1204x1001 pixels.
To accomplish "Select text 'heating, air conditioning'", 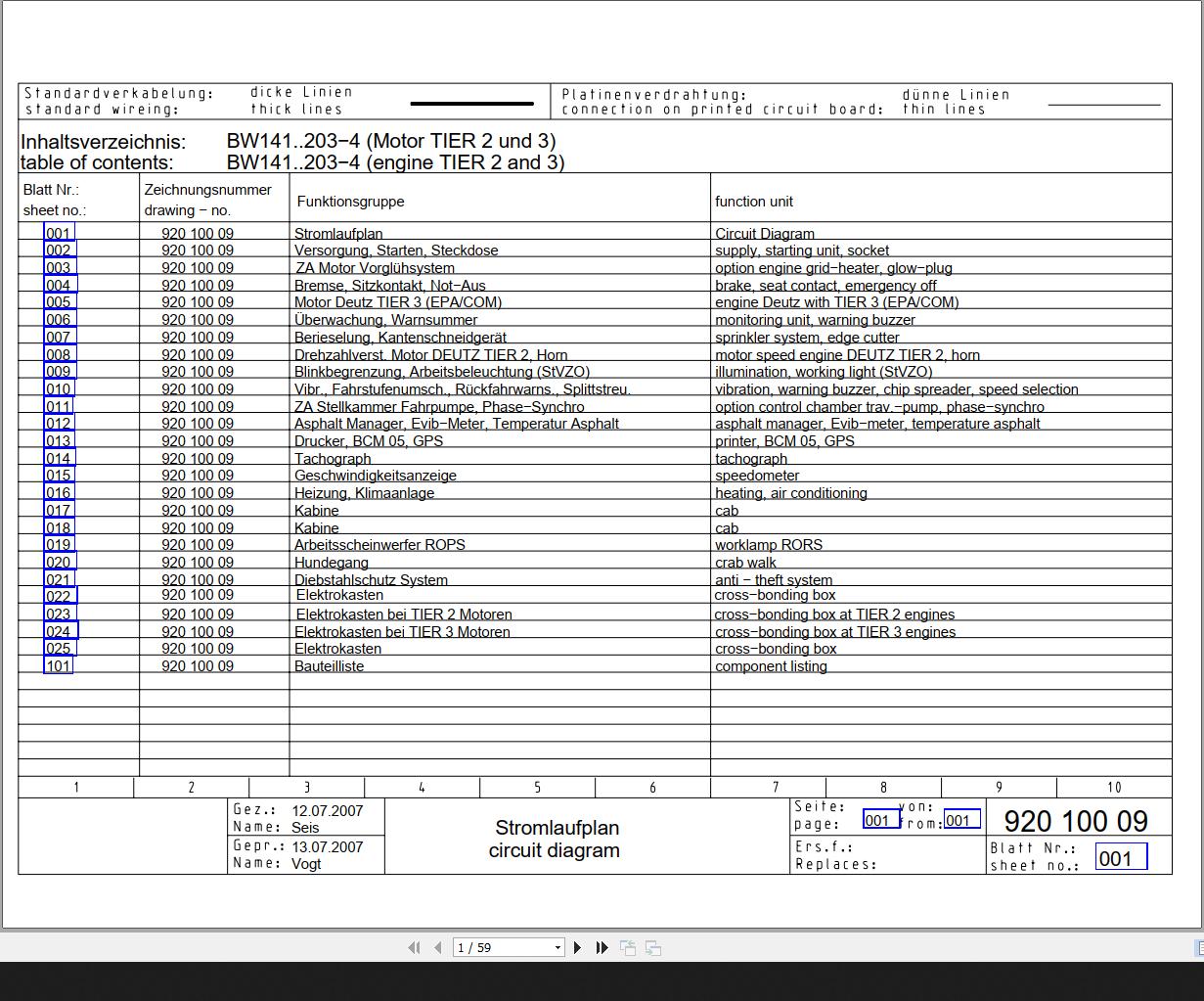I will 791,493.
